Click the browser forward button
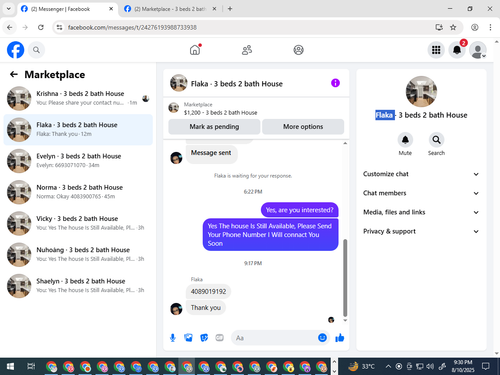 click(25, 27)
